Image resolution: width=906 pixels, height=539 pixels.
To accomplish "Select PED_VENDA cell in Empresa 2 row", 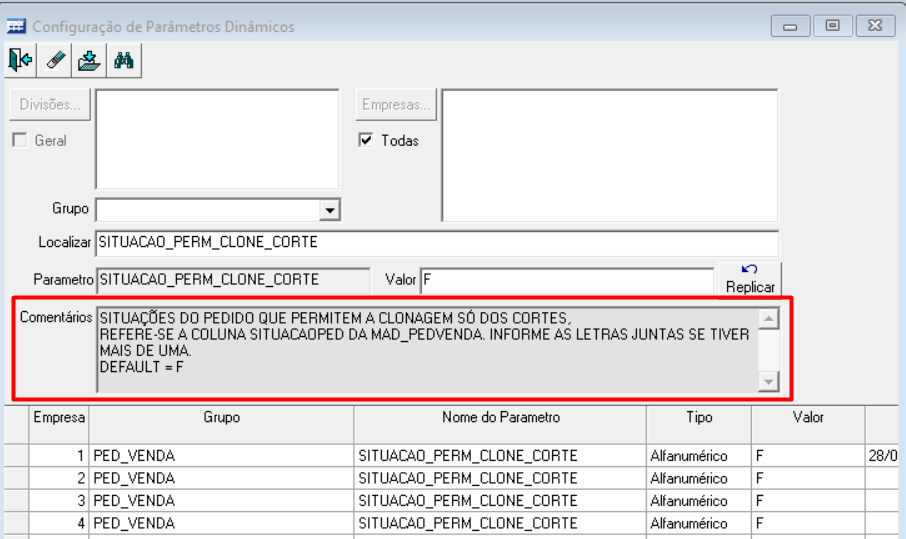I will [x=221, y=478].
